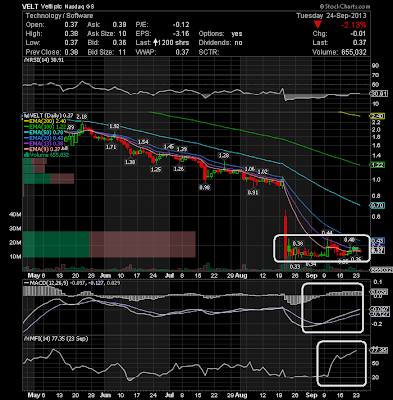393x400 pixels.
Task: Click the 2.40 EMA price tag
Action: (x=377, y=116)
